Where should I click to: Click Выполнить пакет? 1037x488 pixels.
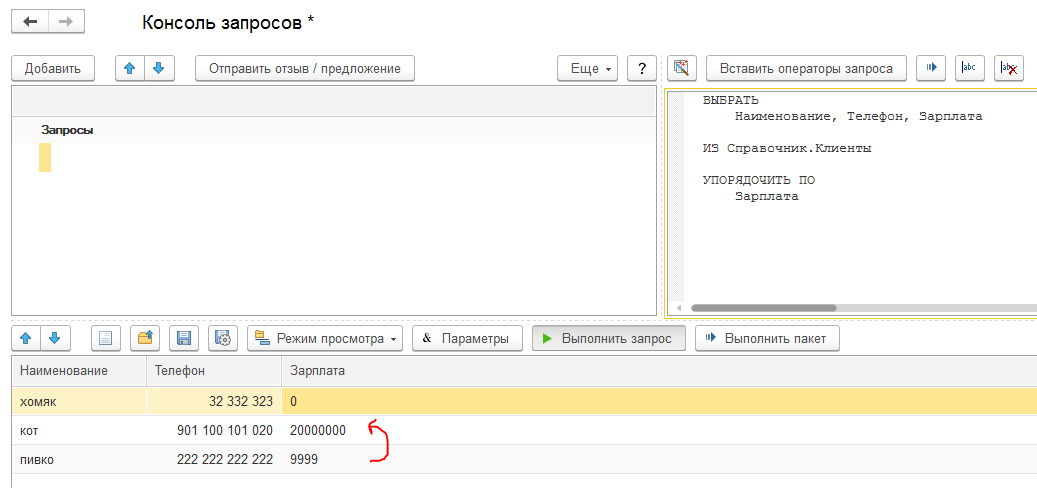tap(767, 339)
